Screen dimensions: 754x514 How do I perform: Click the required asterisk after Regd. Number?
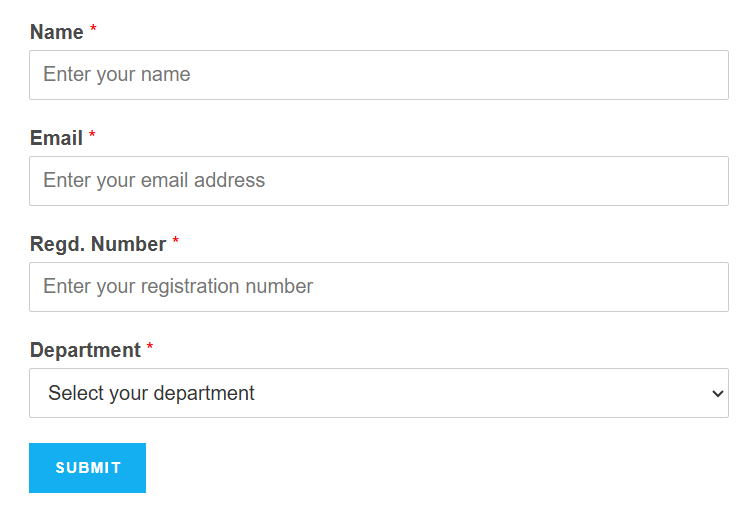coord(176,240)
